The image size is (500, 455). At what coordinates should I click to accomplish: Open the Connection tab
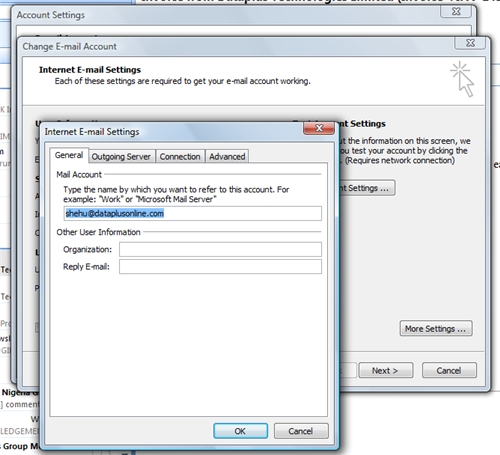180,156
